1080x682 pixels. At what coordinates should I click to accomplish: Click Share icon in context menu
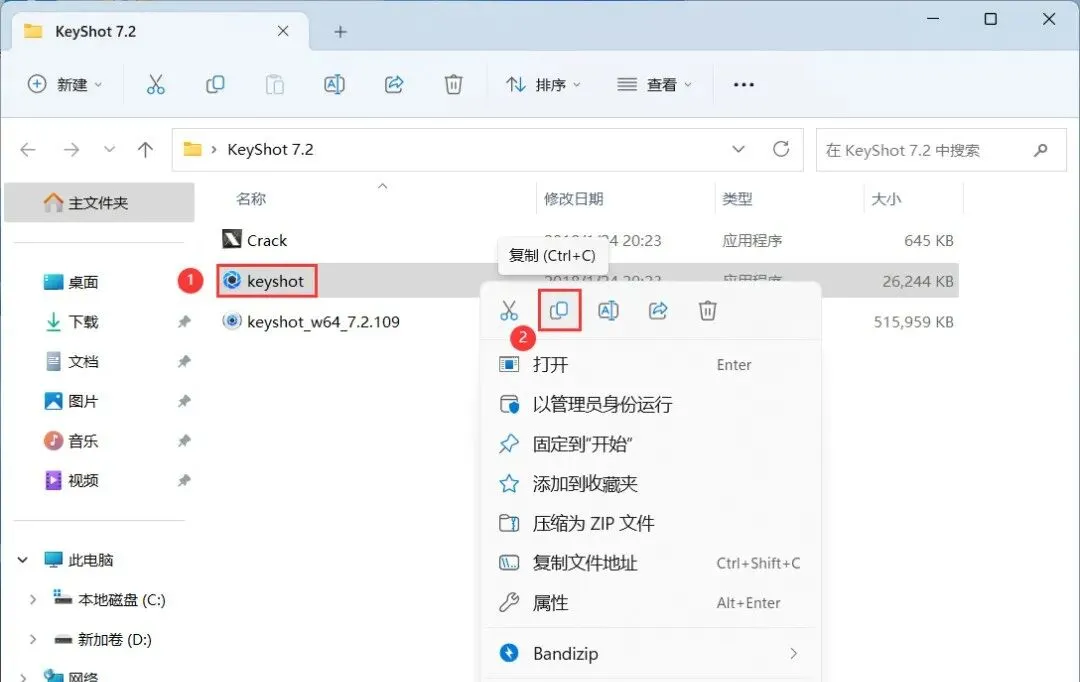(x=658, y=311)
